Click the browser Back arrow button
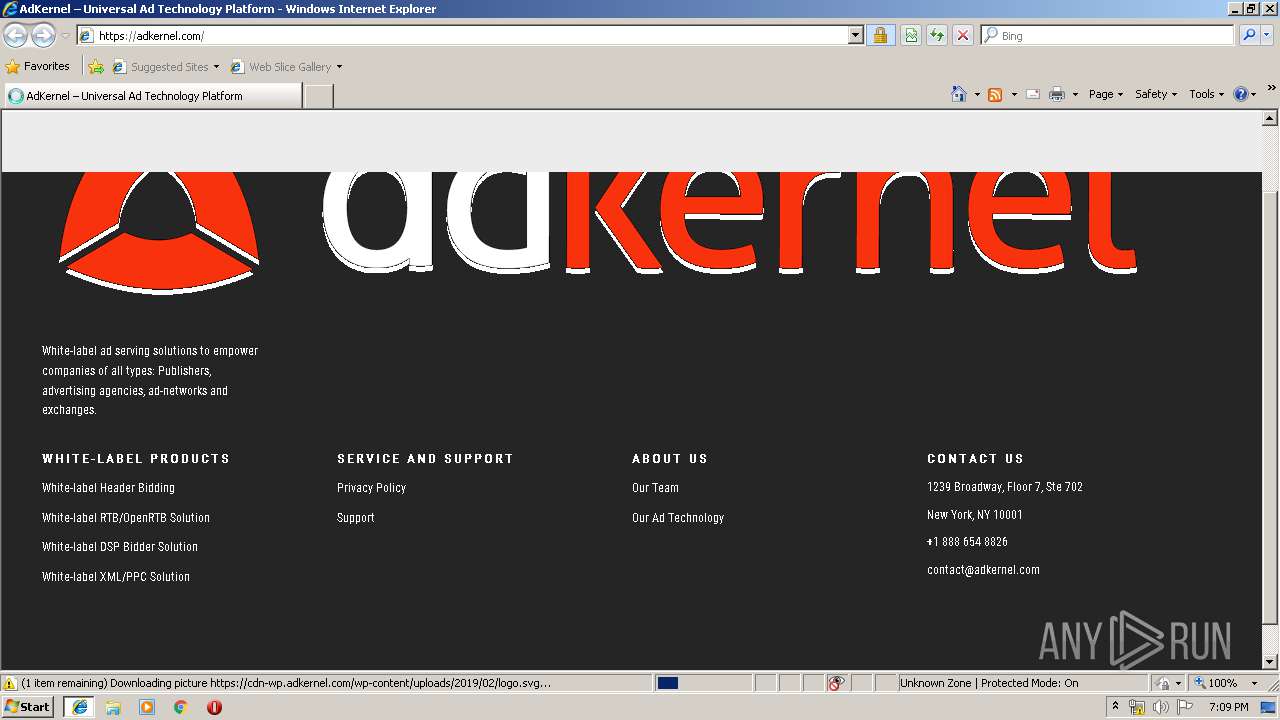The image size is (1280, 720). tap(16, 36)
